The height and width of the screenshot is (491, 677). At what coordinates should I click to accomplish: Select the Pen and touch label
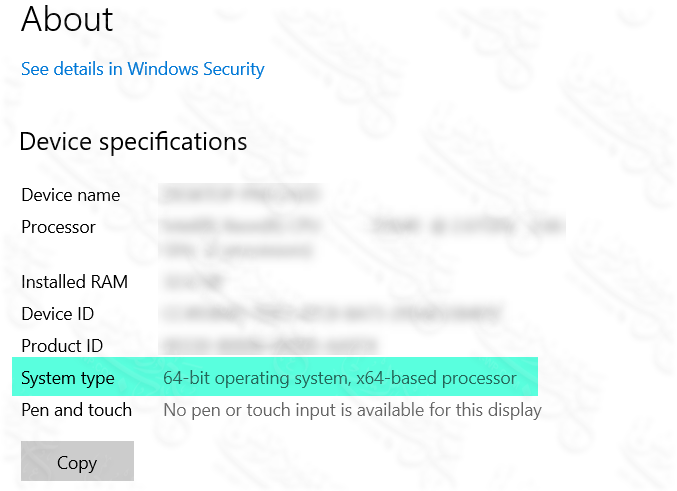76,410
